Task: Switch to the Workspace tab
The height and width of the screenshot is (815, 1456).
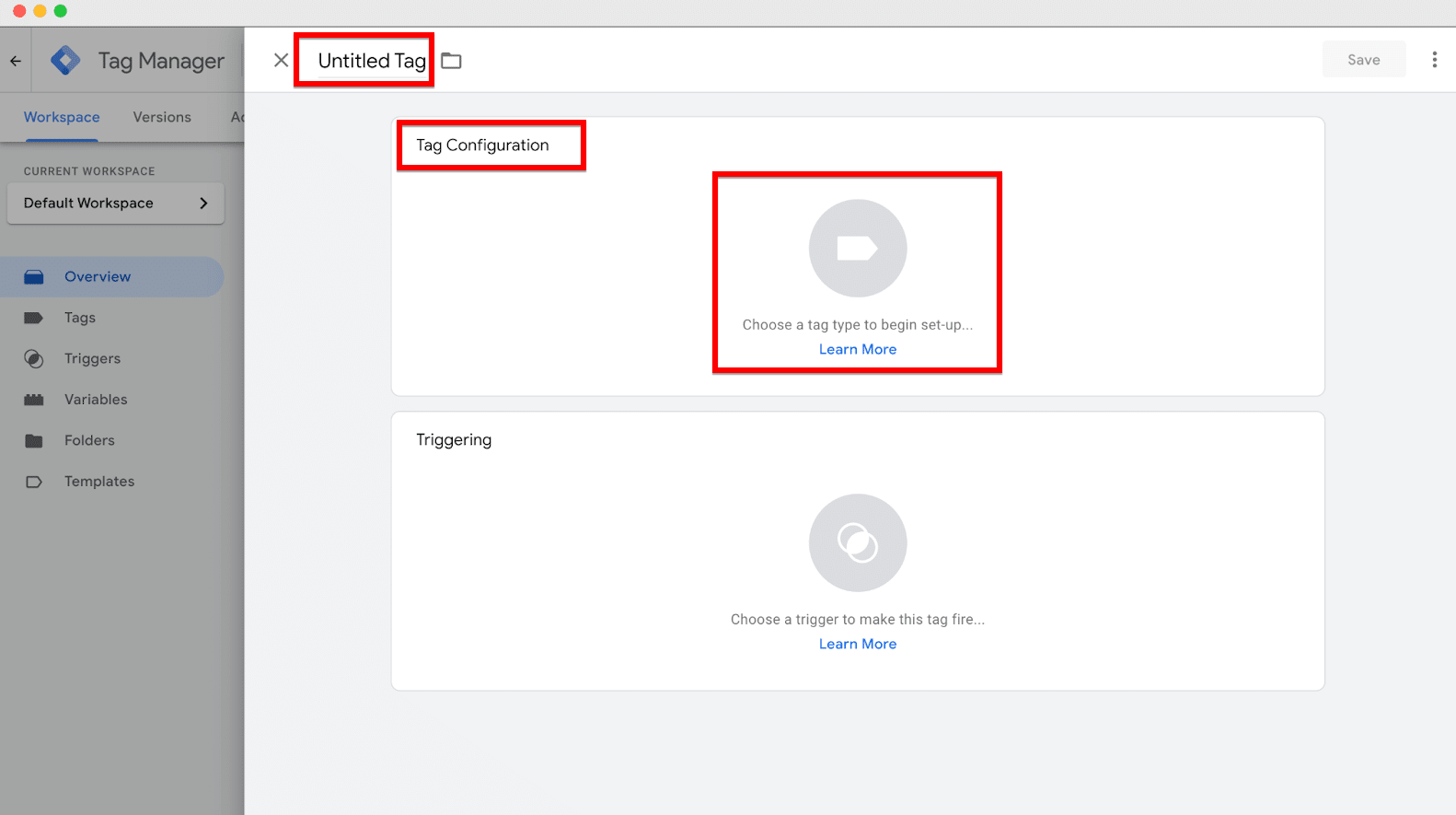Action: (62, 117)
